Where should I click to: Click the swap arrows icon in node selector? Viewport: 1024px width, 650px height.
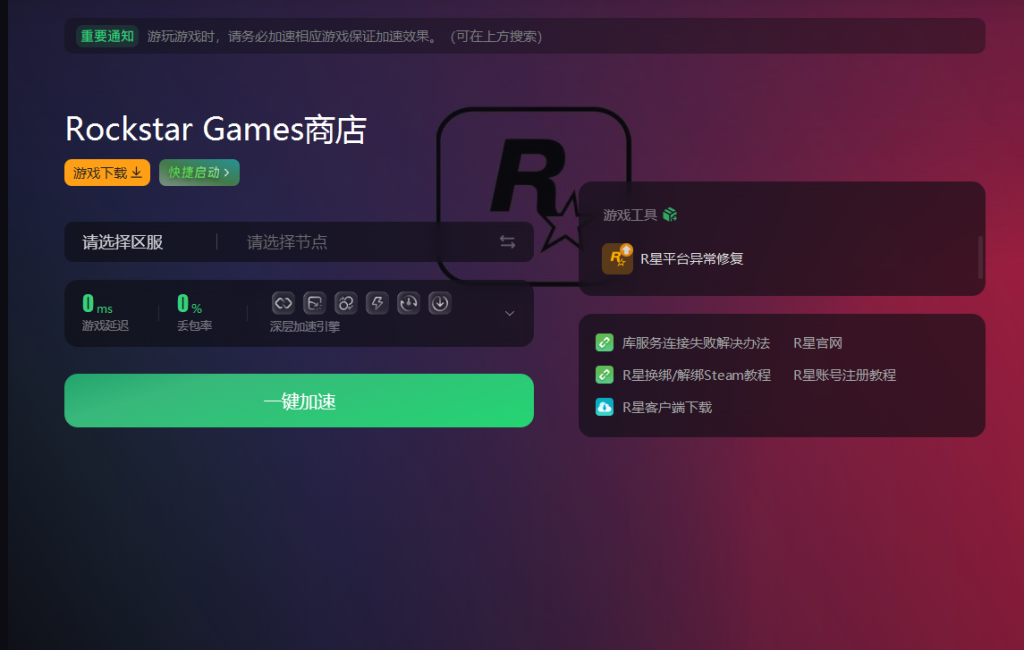click(507, 242)
